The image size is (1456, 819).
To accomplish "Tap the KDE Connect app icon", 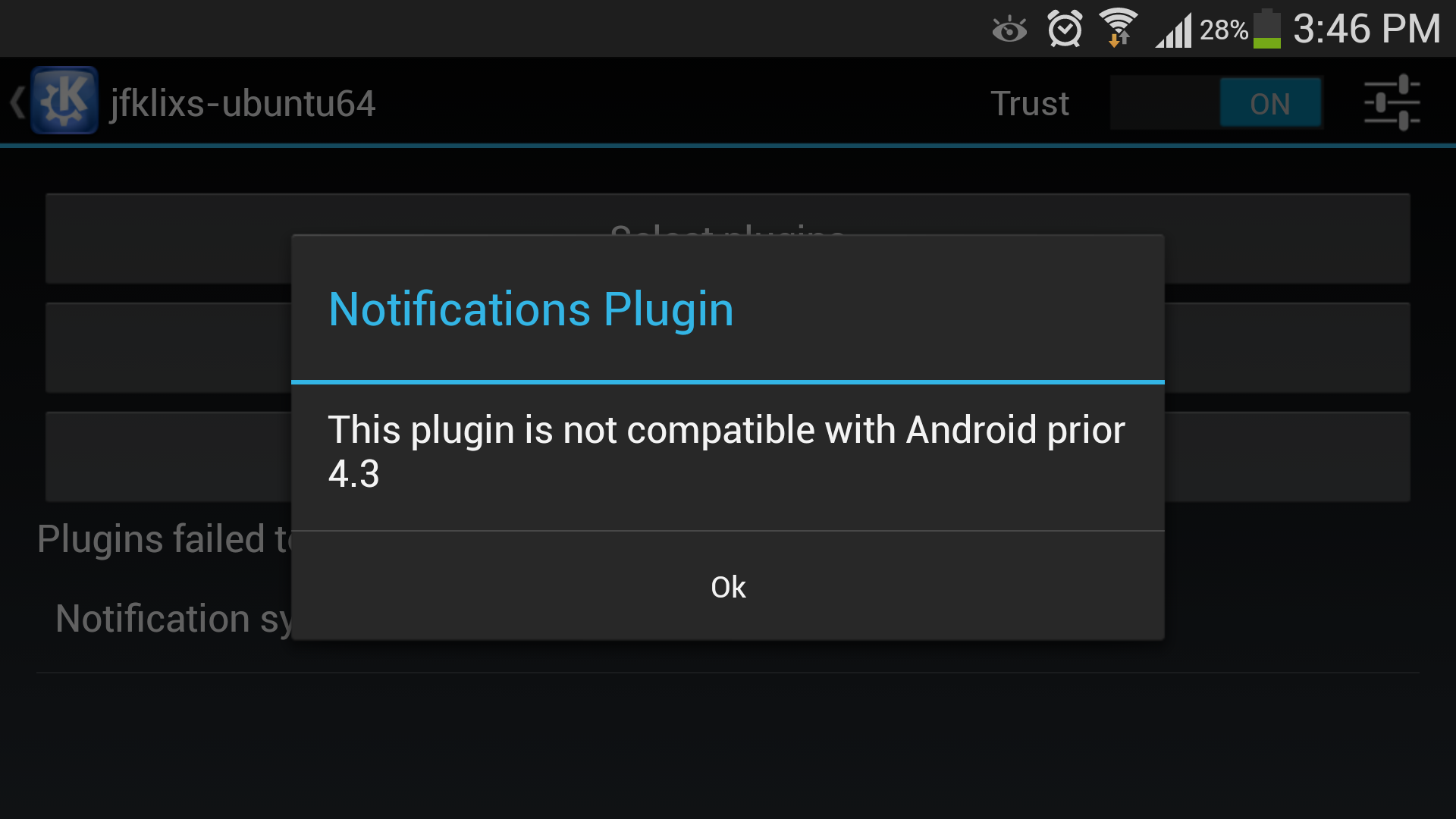I will pyautogui.click(x=64, y=101).
